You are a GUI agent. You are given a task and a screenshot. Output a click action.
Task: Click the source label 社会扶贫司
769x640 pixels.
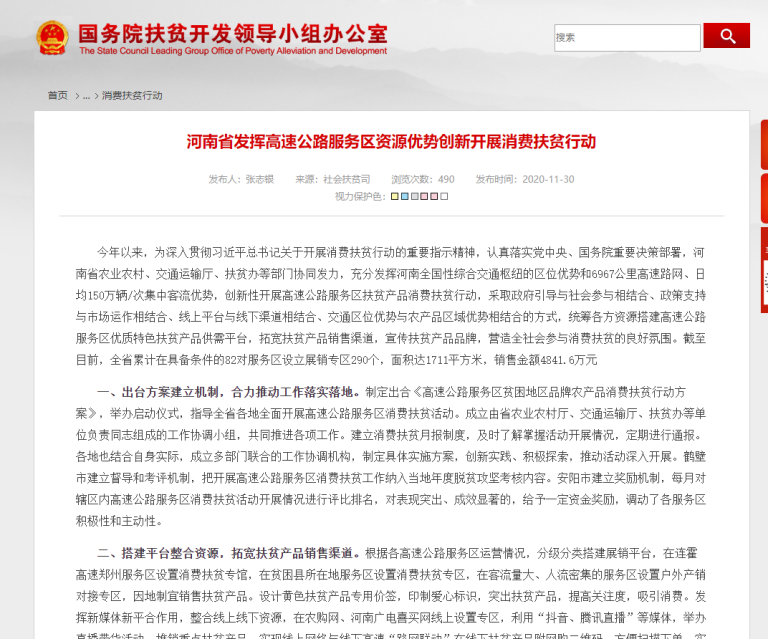point(346,180)
